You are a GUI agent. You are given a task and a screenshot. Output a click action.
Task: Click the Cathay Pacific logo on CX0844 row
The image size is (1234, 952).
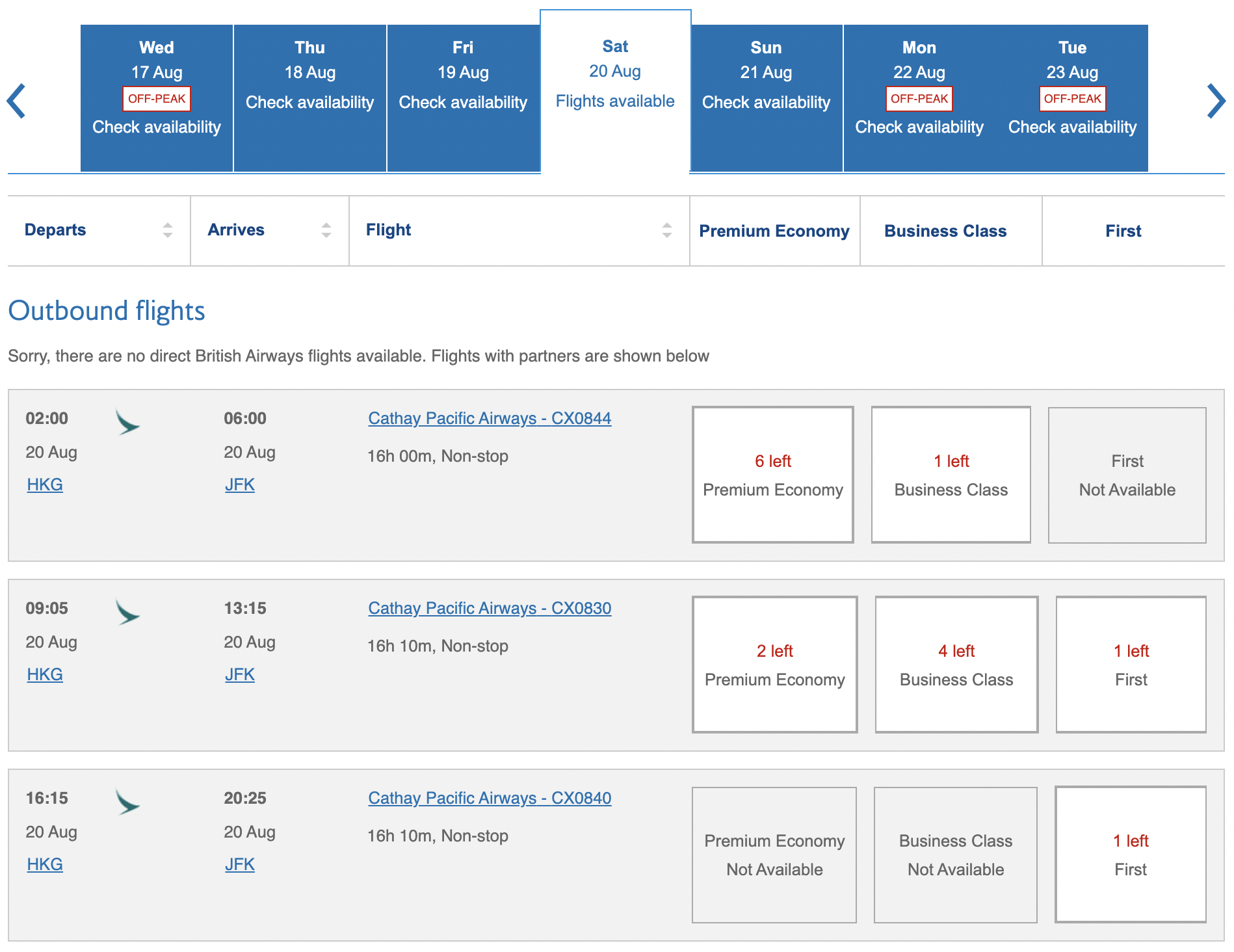pos(127,422)
